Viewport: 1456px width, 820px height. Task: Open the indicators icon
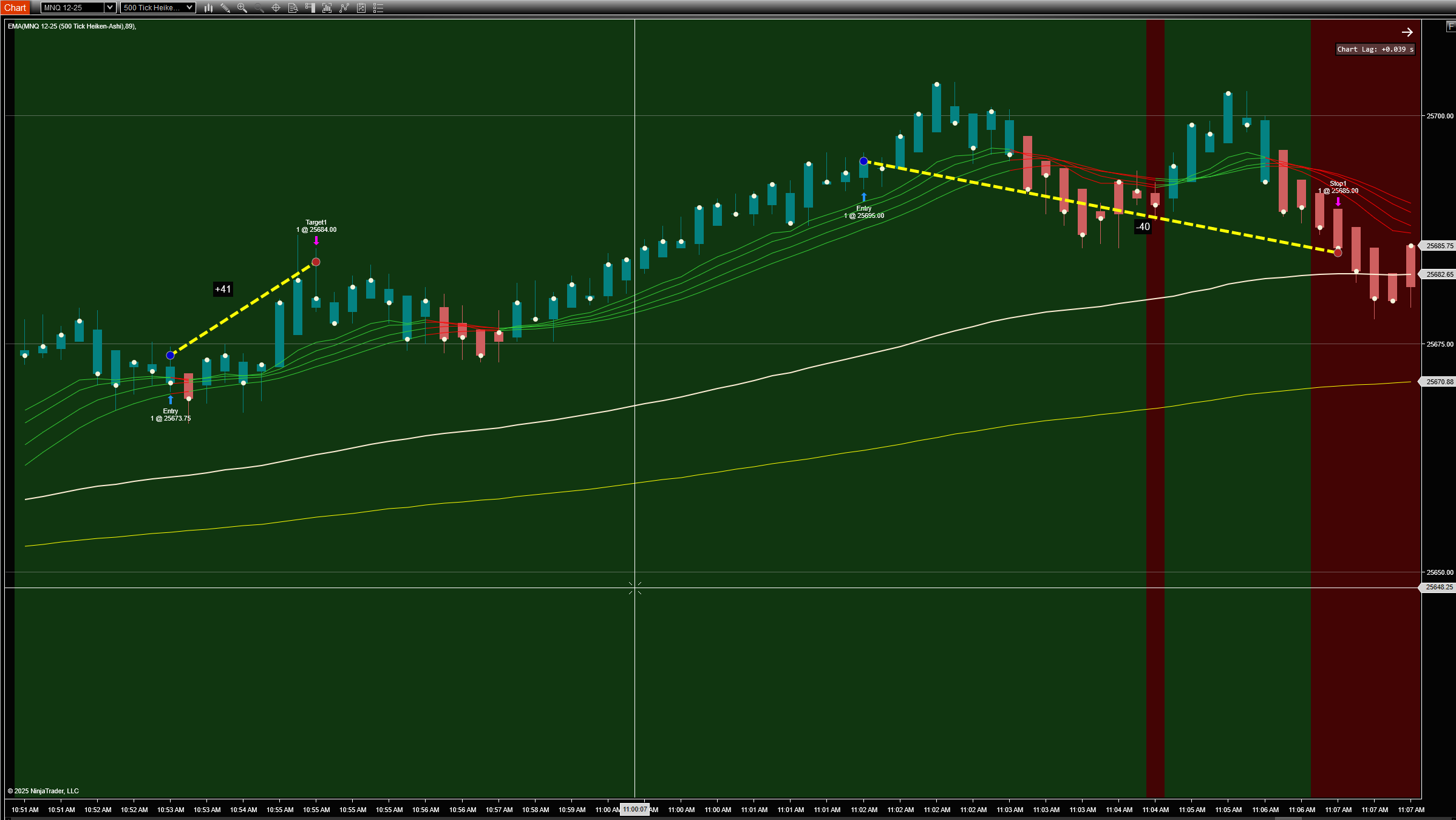click(327, 8)
